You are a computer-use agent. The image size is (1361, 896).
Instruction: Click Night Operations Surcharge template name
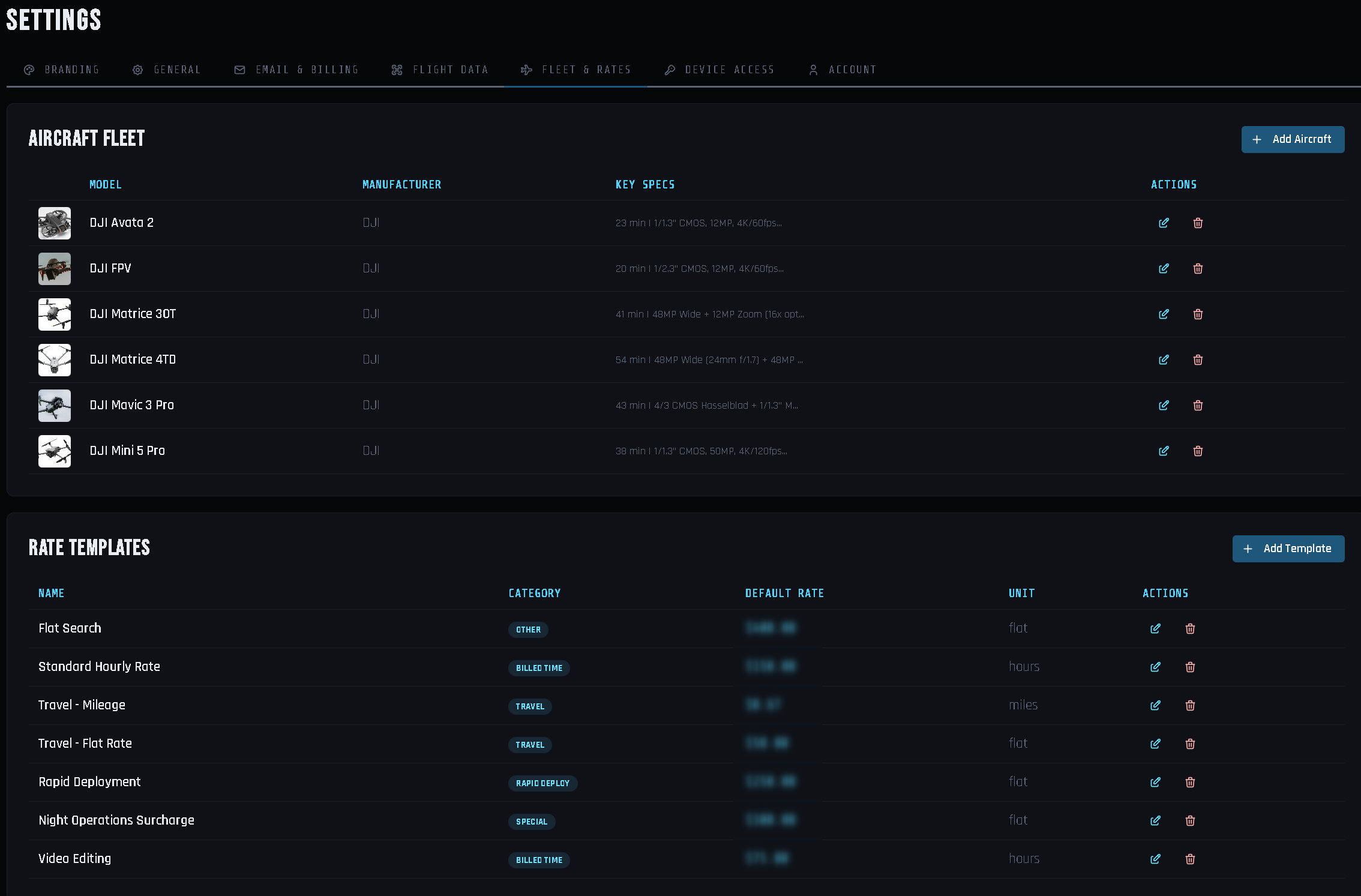116,820
